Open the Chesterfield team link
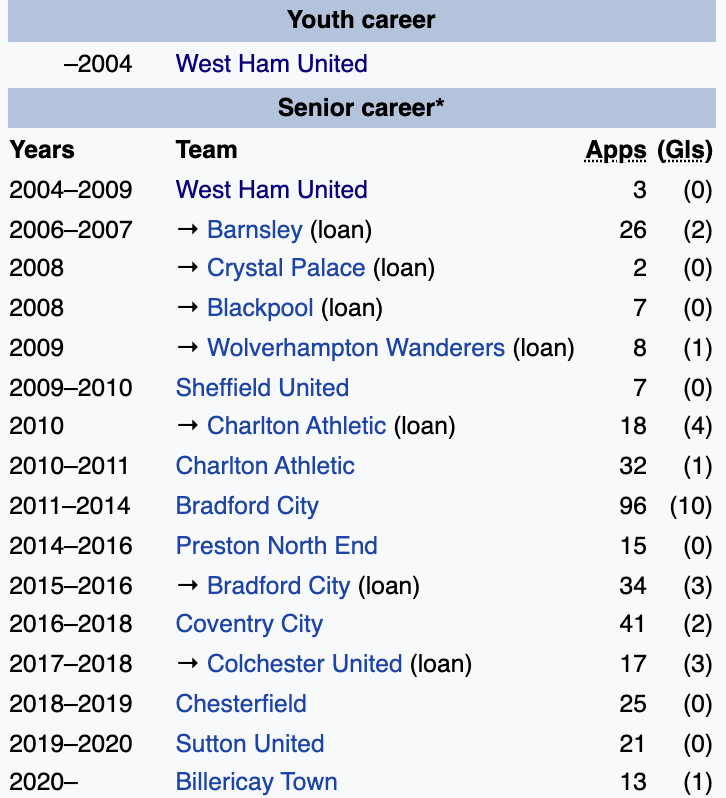 pyautogui.click(x=241, y=704)
